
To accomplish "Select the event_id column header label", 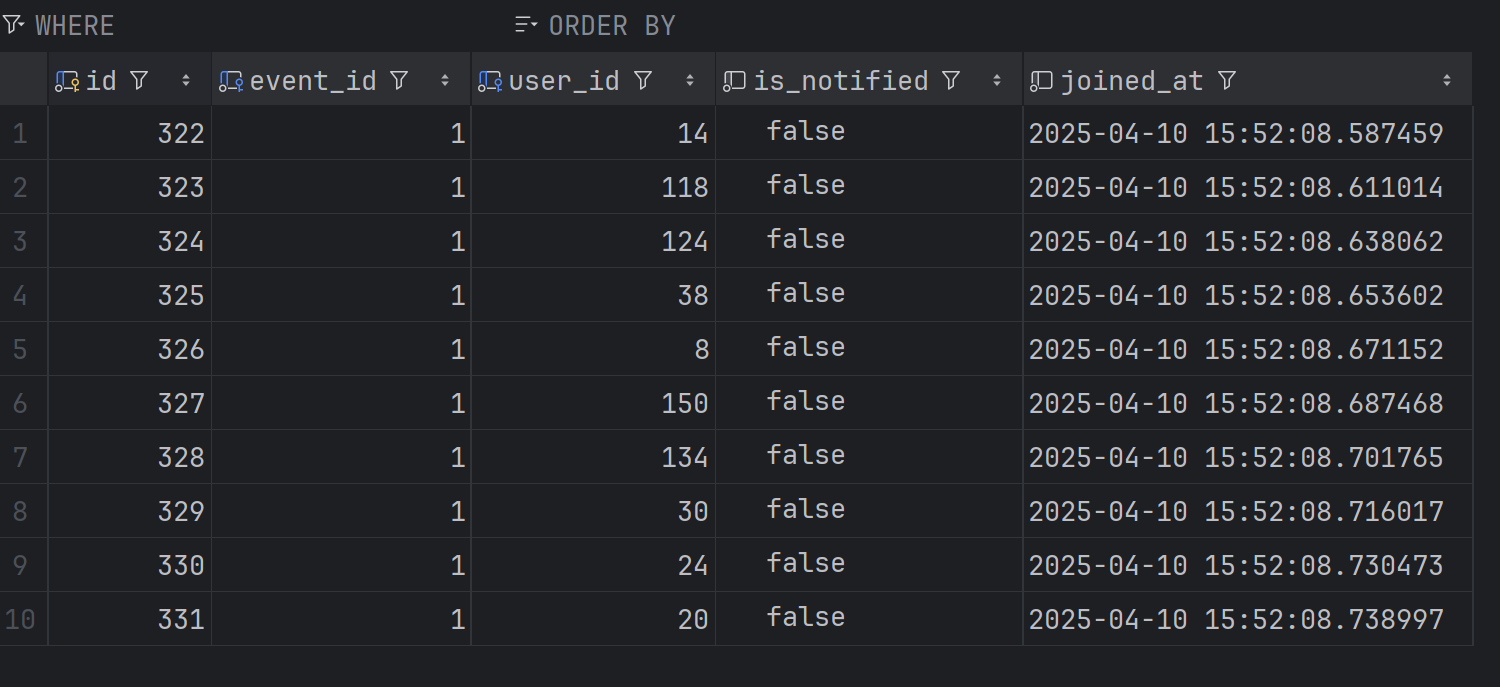I will point(313,81).
